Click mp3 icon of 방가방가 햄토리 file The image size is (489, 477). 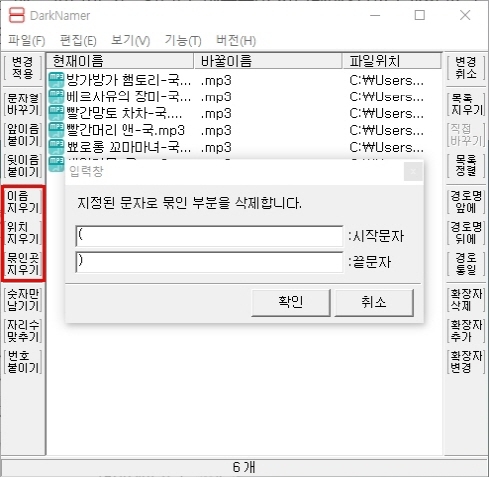tap(56, 80)
